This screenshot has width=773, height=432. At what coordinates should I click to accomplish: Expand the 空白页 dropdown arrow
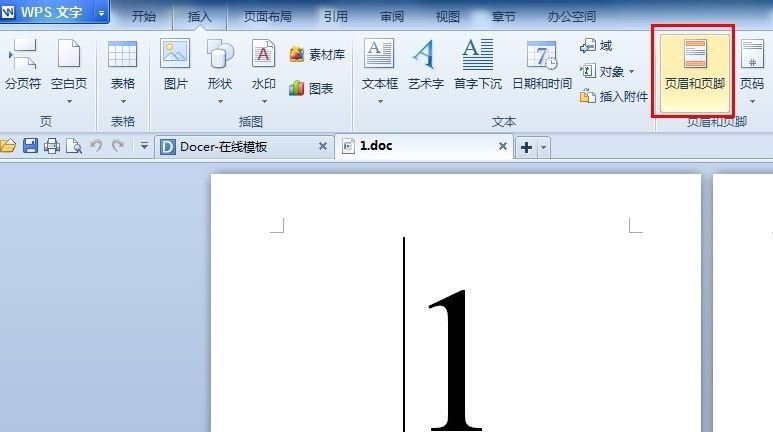[70, 102]
